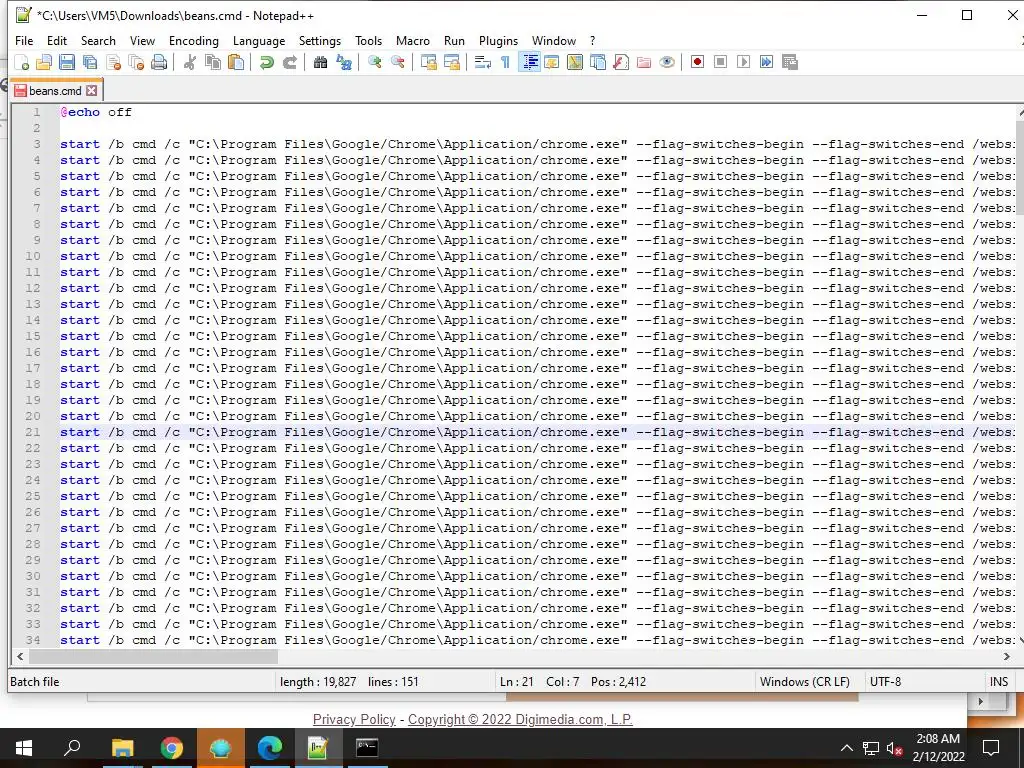Click the user-defined language toolbar icon

click(552, 63)
